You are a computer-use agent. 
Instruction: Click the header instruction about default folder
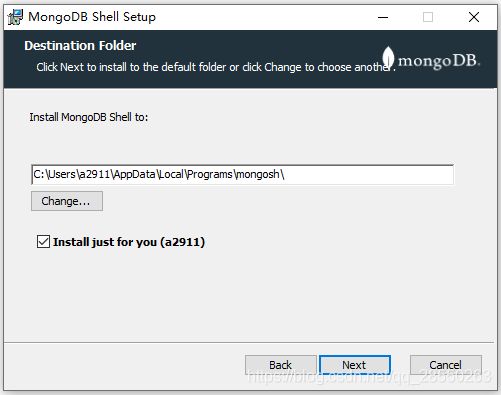(x=216, y=67)
